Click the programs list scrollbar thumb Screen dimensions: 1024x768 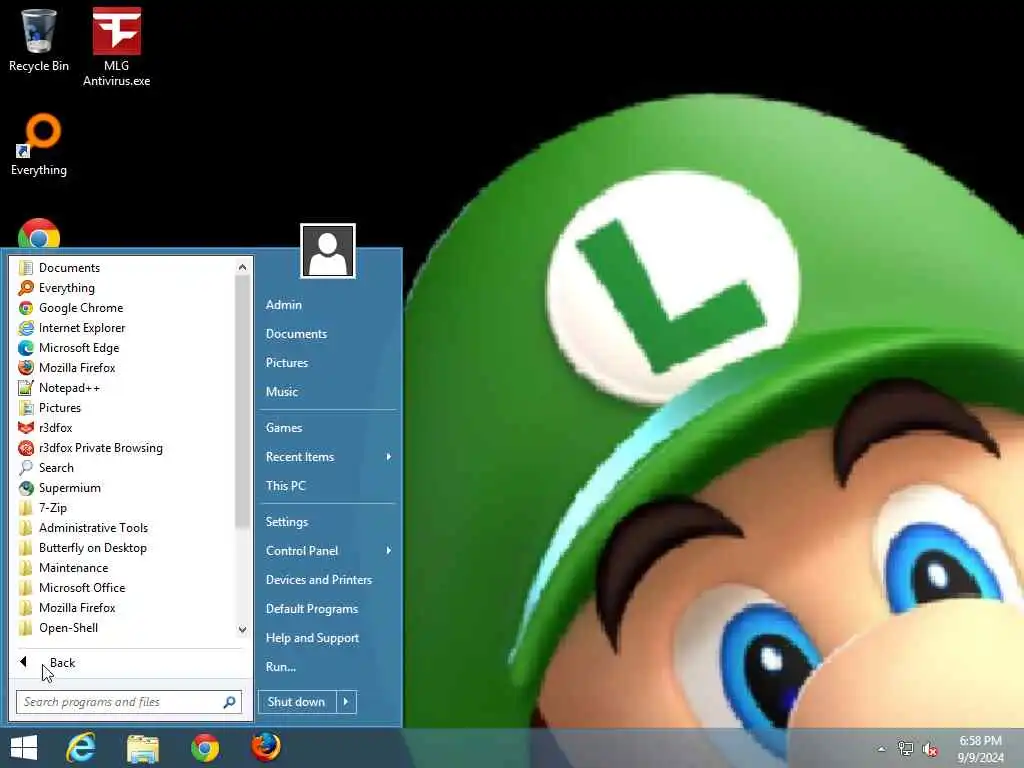pos(242,401)
